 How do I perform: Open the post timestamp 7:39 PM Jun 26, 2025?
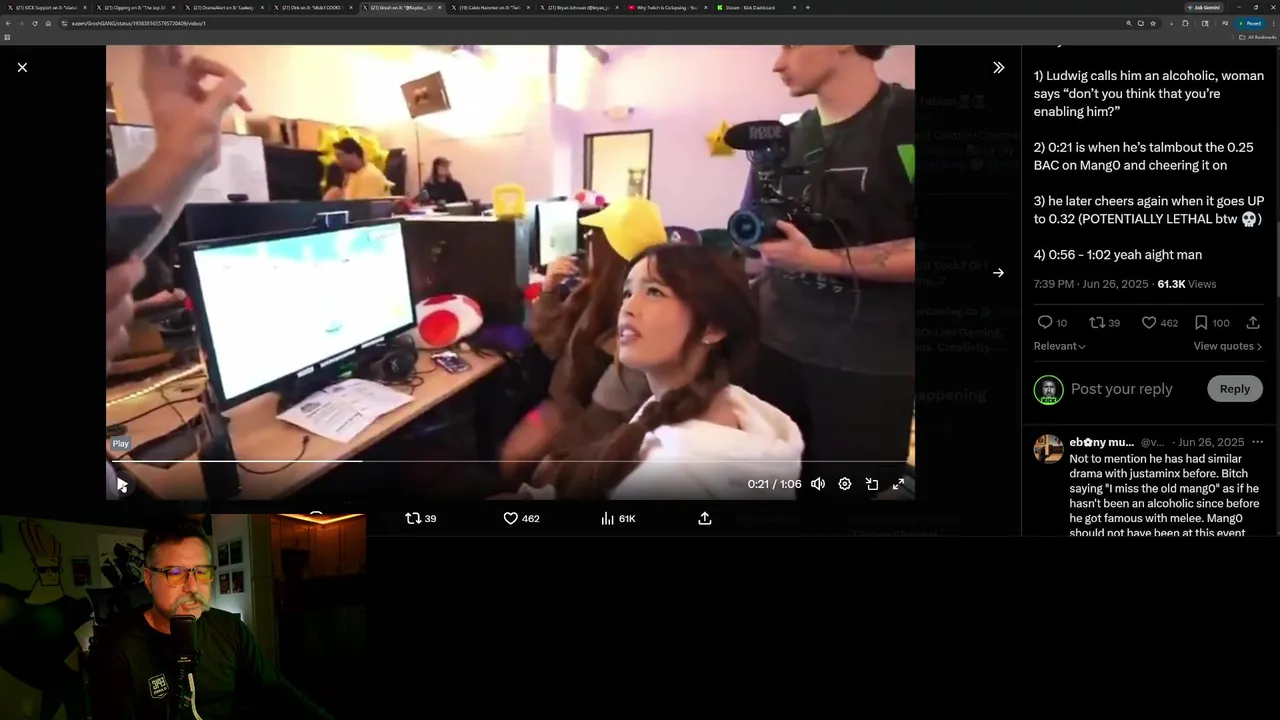[1090, 284]
